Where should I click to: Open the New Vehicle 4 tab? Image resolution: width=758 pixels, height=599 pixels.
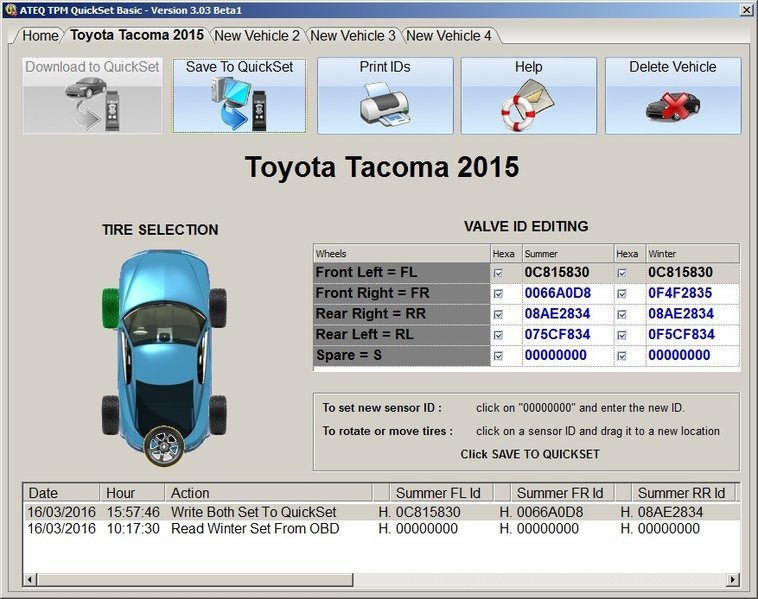tap(449, 35)
